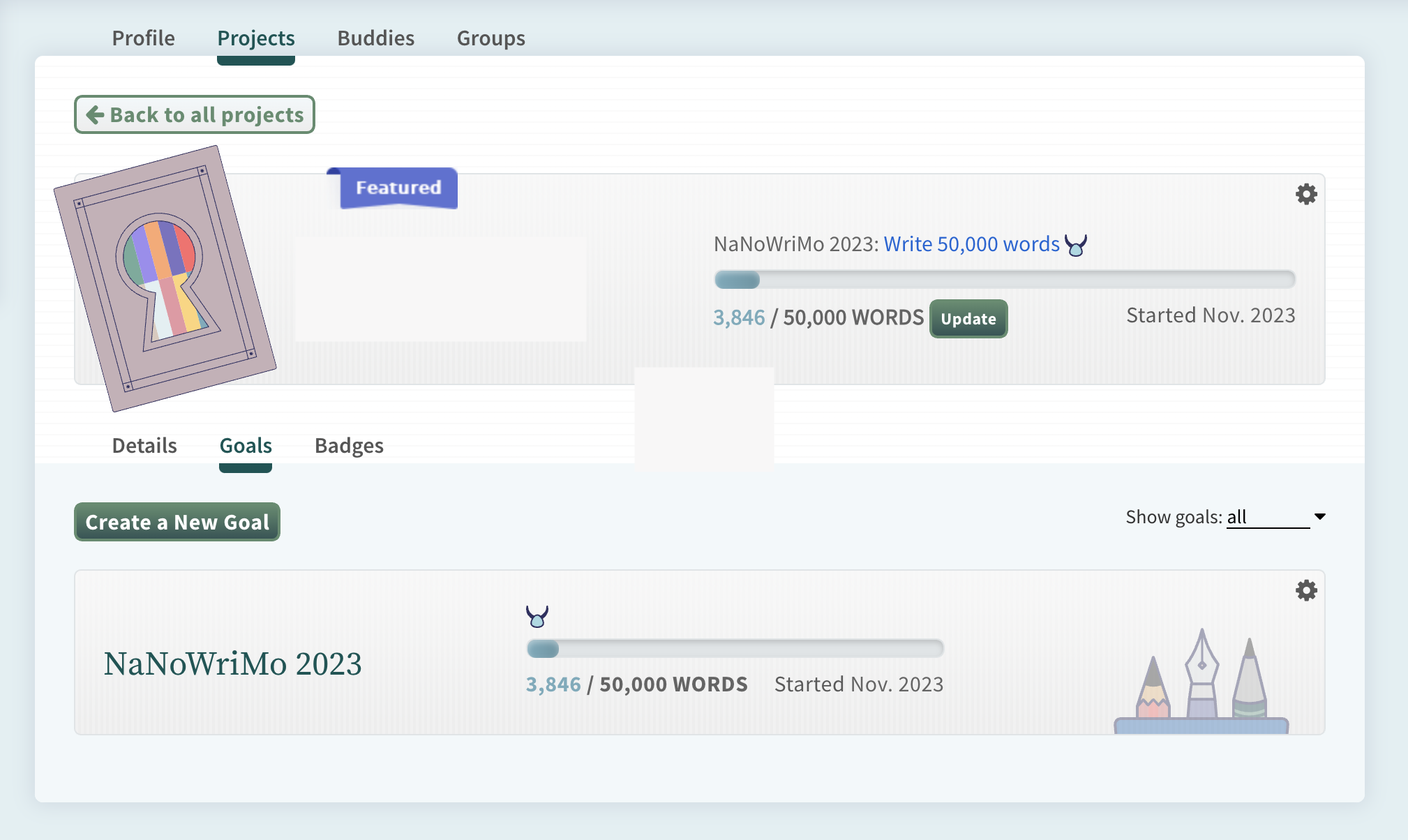Image resolution: width=1408 pixels, height=840 pixels.
Task: Click the viking helmet icon above the goal progress bar
Action: [537, 616]
